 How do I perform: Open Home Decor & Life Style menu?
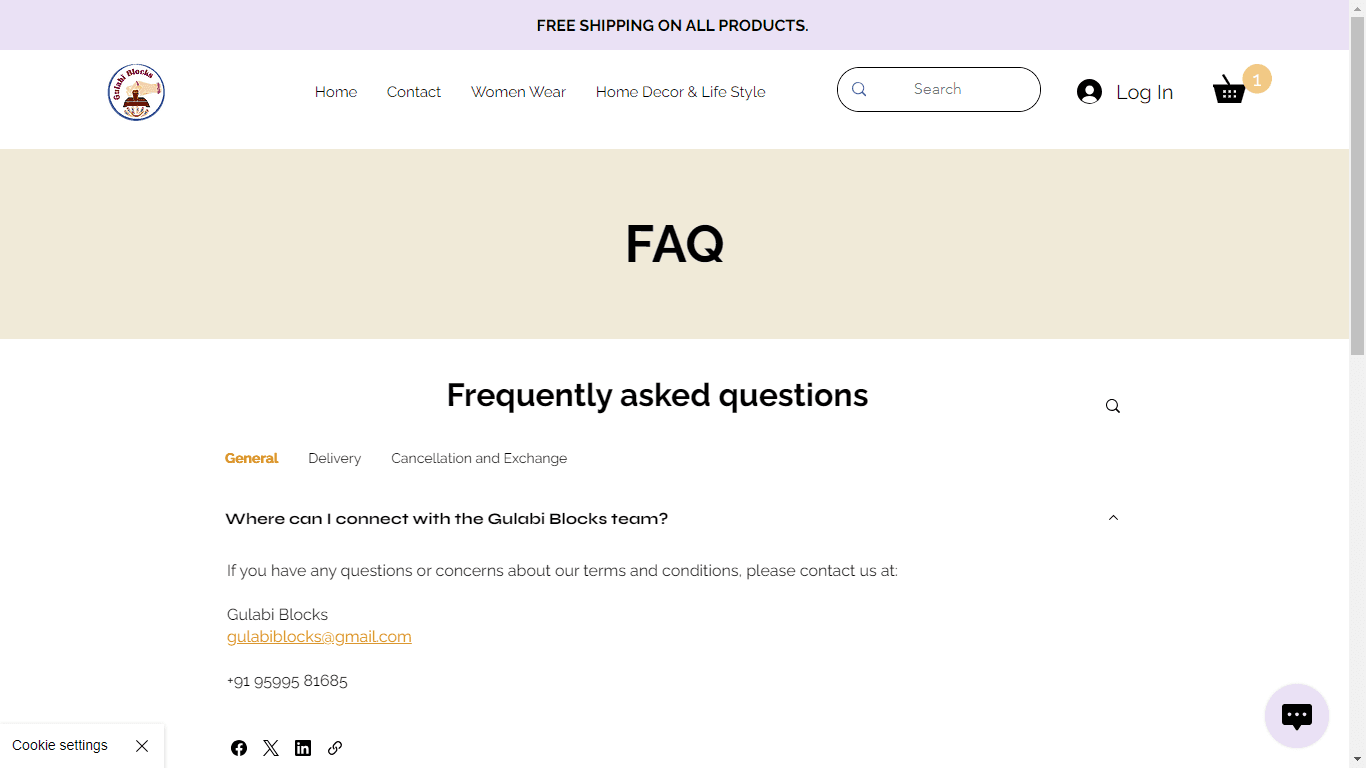680,92
